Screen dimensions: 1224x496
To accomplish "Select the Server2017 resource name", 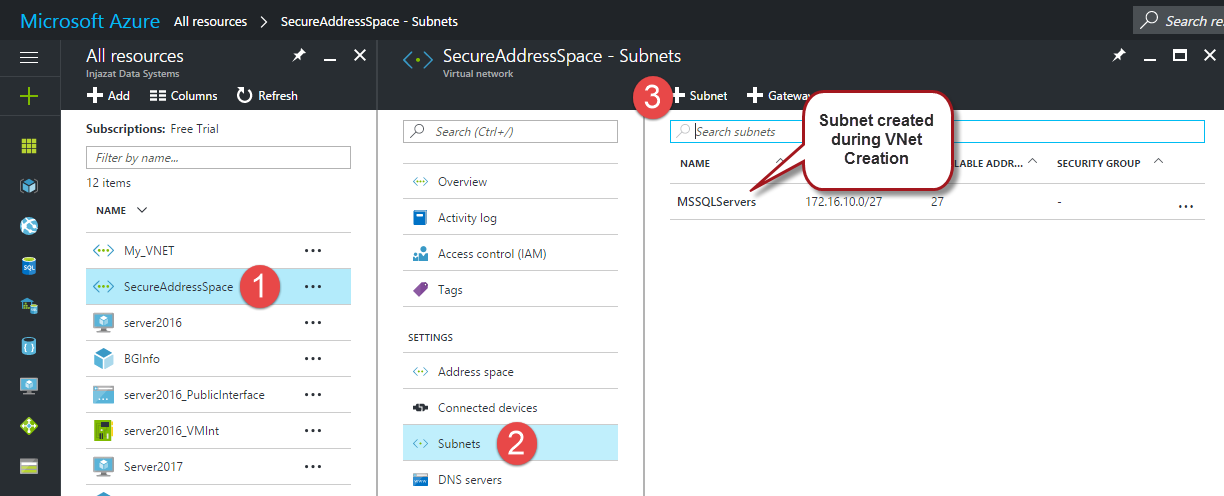I will 153,467.
